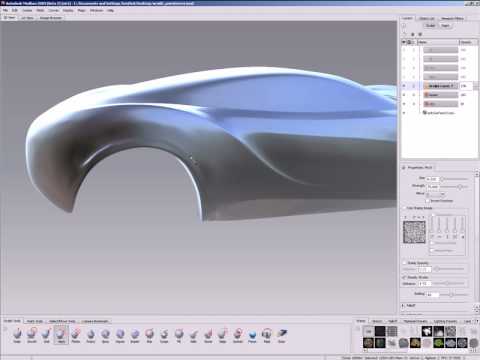Toggle the Steady Stroke checkbox
The height and width of the screenshot is (360, 480).
tap(404, 277)
